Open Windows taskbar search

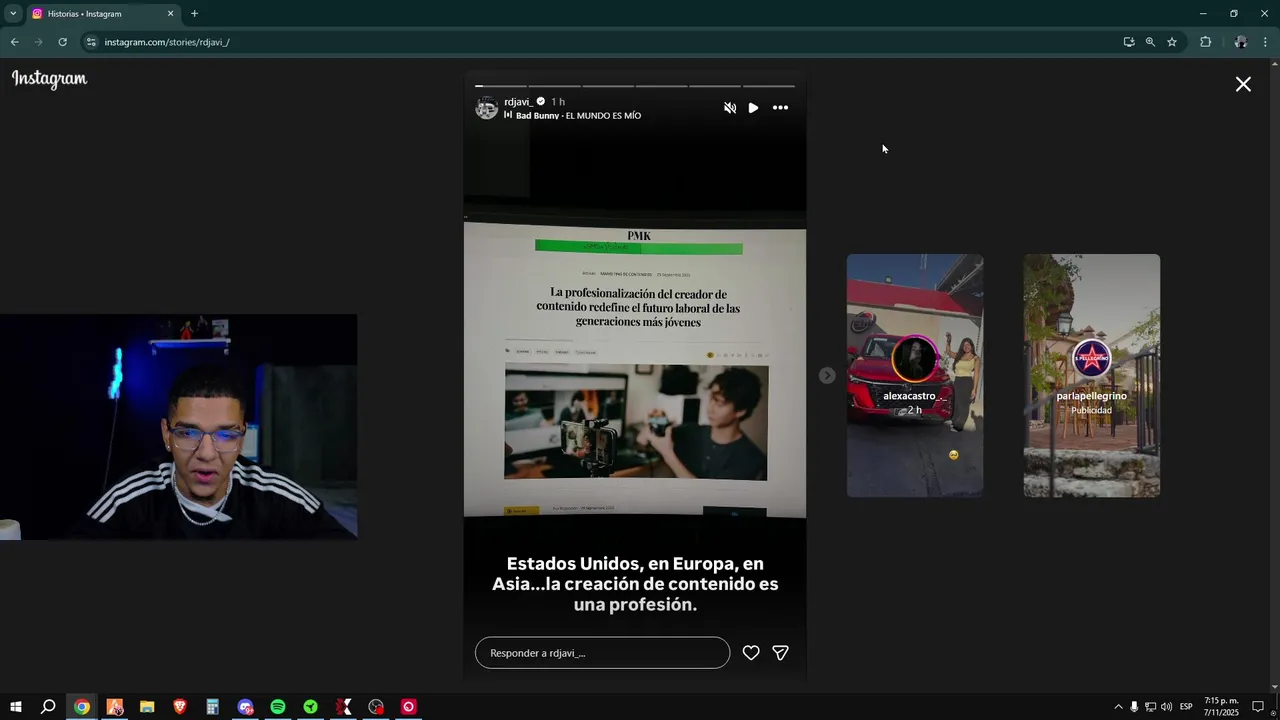click(48, 707)
